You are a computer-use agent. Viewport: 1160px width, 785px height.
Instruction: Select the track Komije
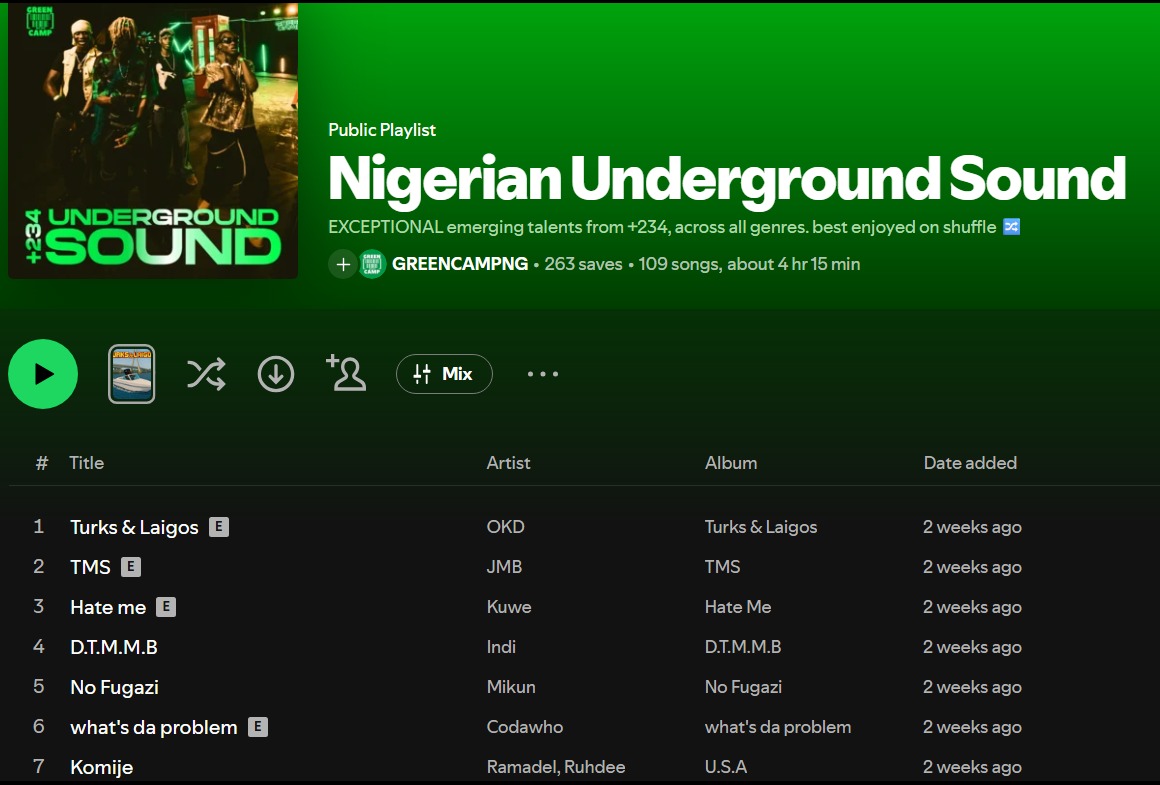[101, 767]
